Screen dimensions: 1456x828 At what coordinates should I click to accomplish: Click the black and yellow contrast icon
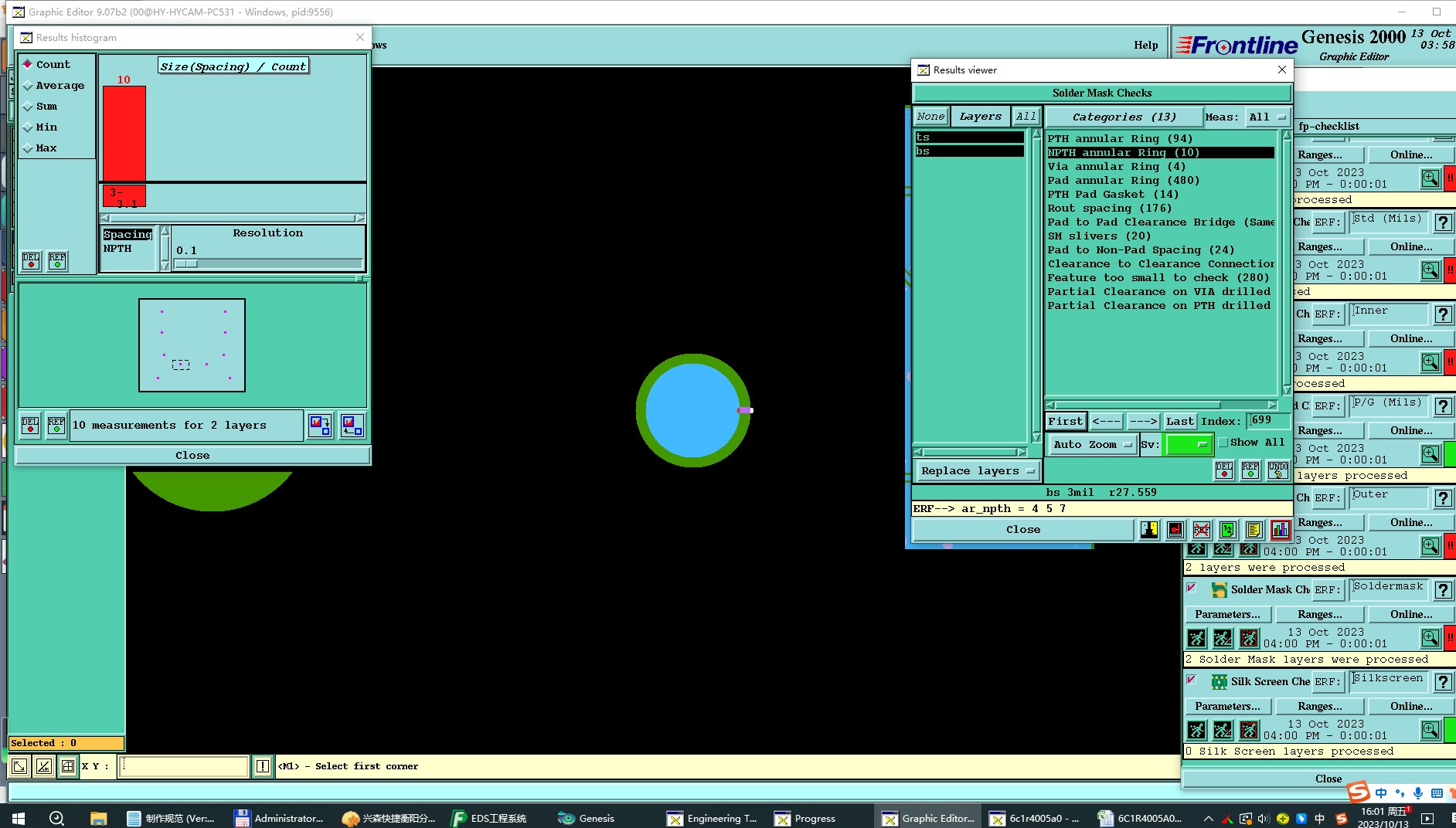point(1149,530)
